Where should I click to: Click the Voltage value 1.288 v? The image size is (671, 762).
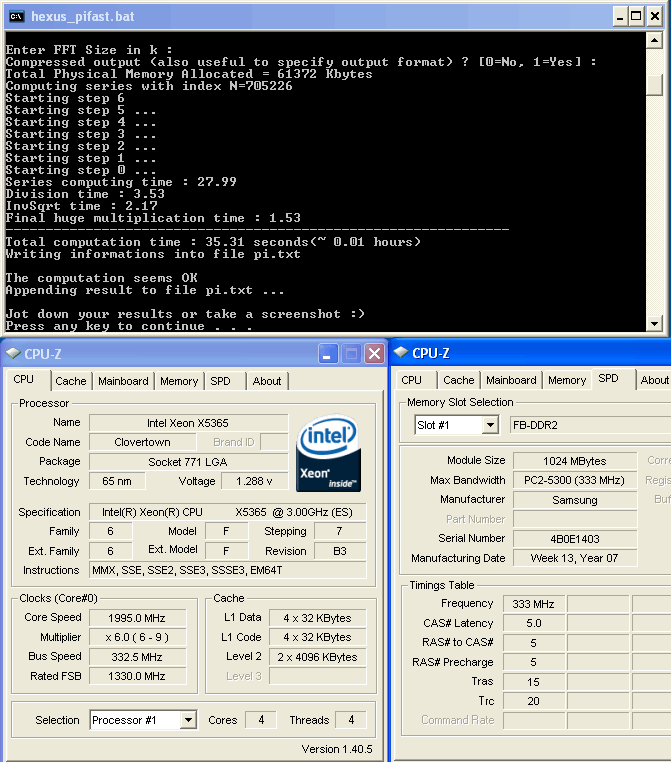(x=254, y=481)
